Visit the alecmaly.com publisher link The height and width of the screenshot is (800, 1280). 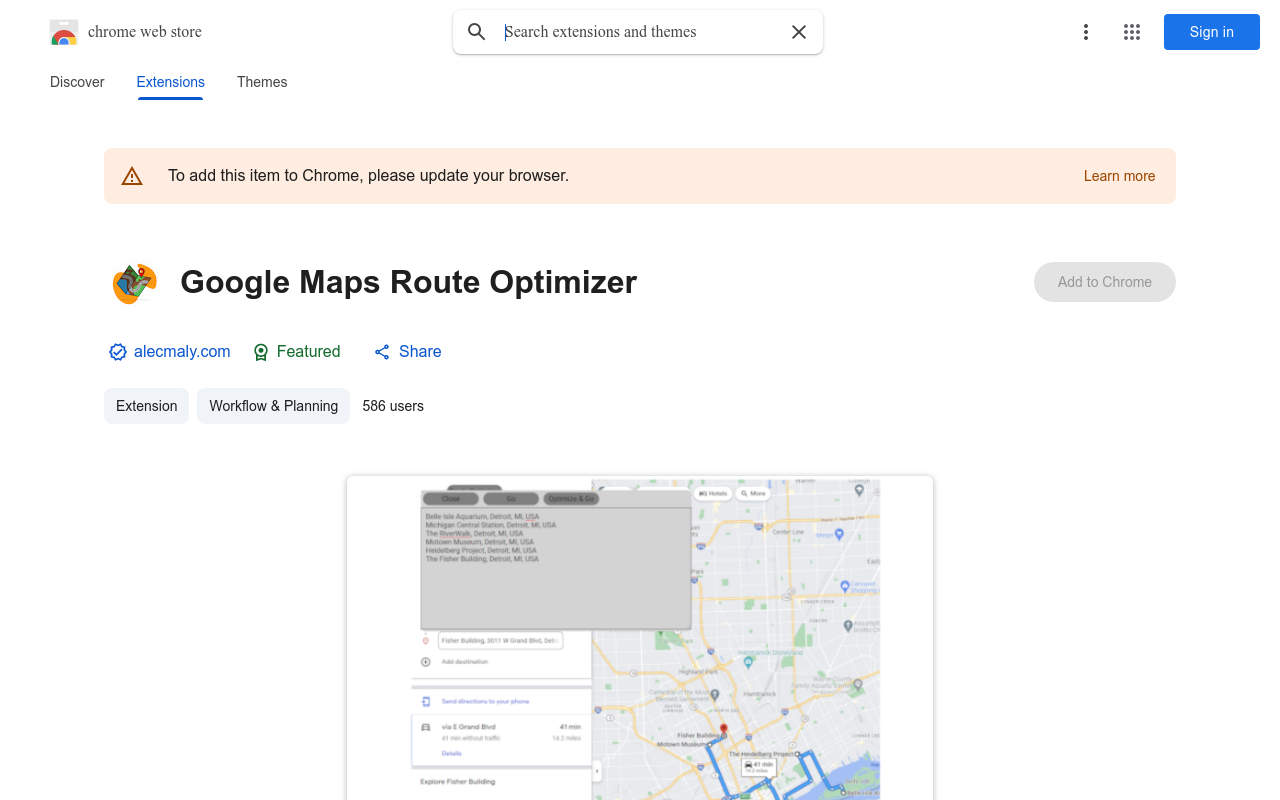[182, 352]
